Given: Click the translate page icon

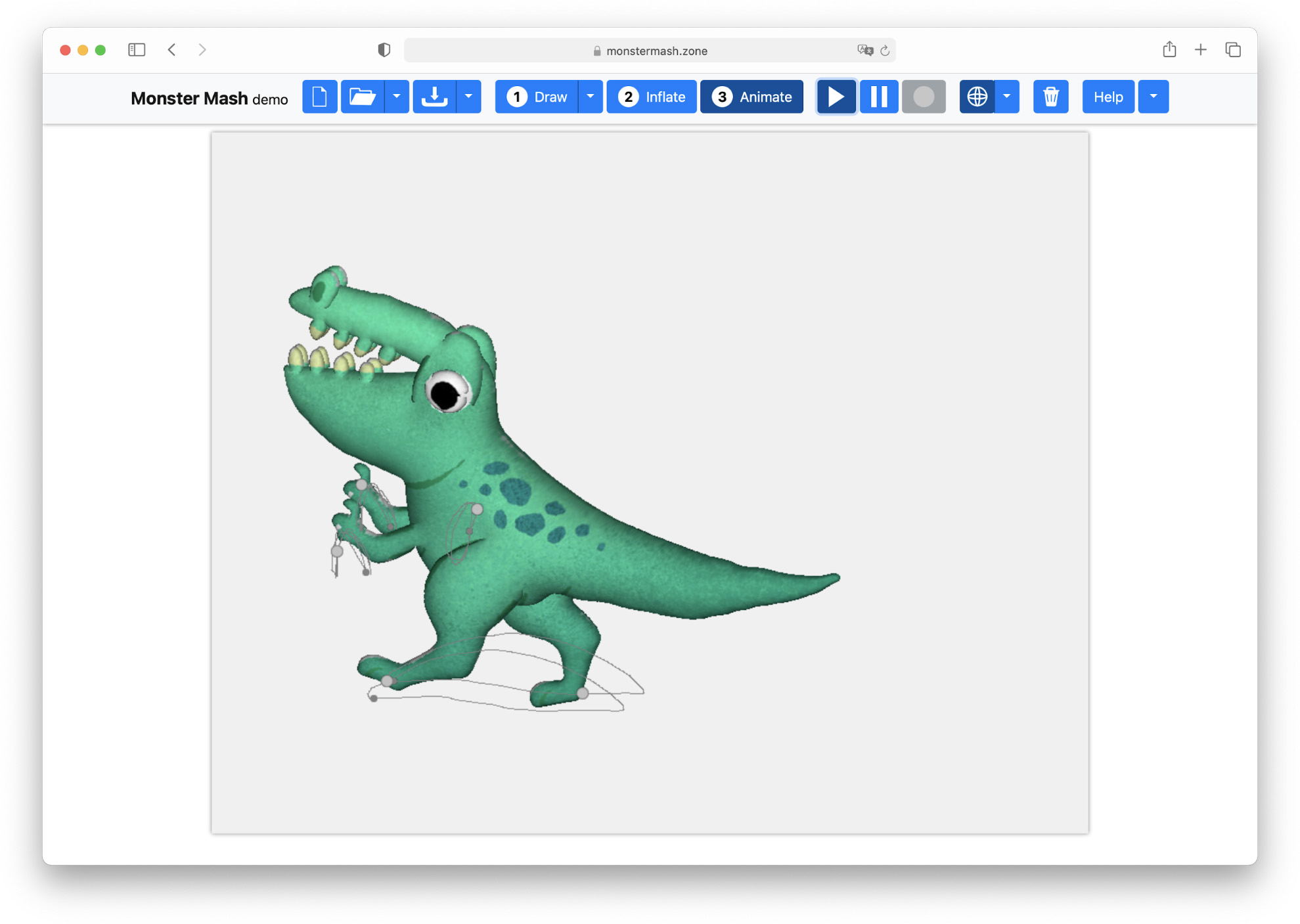Looking at the screenshot, I should pyautogui.click(x=865, y=51).
